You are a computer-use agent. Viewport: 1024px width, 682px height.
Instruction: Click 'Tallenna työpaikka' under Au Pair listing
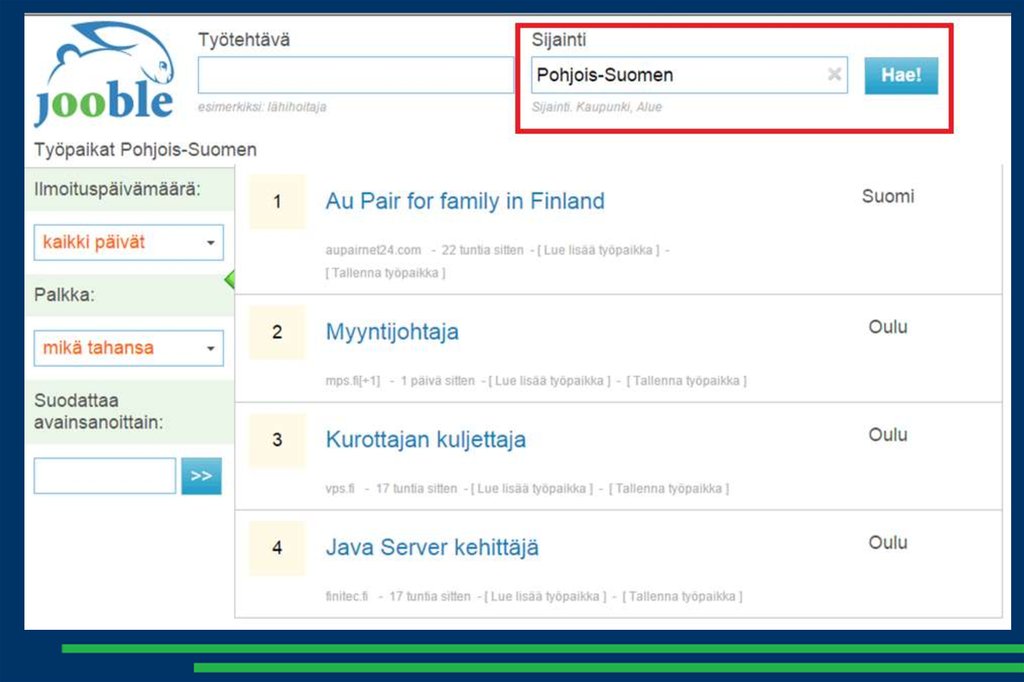coord(385,273)
